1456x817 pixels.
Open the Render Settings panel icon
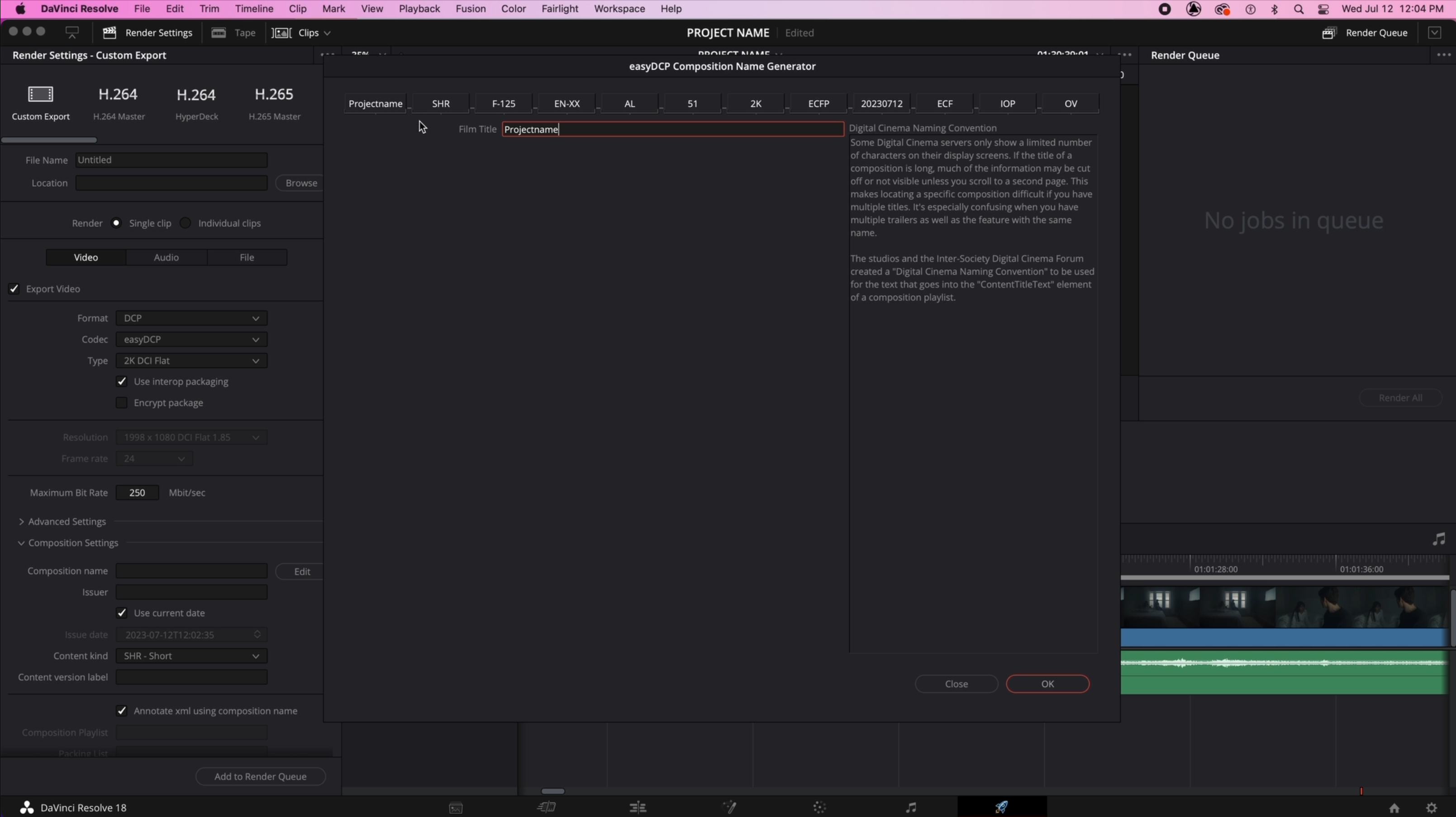tap(109, 33)
